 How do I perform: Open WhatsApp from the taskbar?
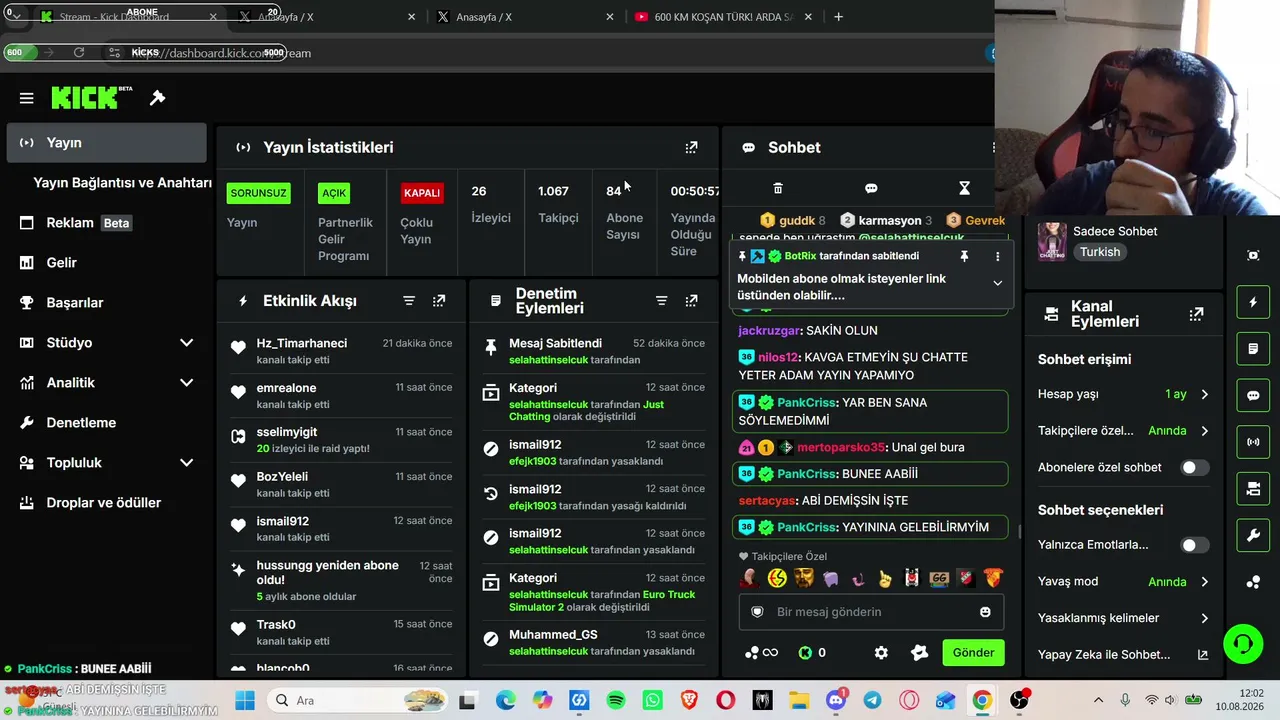(653, 700)
